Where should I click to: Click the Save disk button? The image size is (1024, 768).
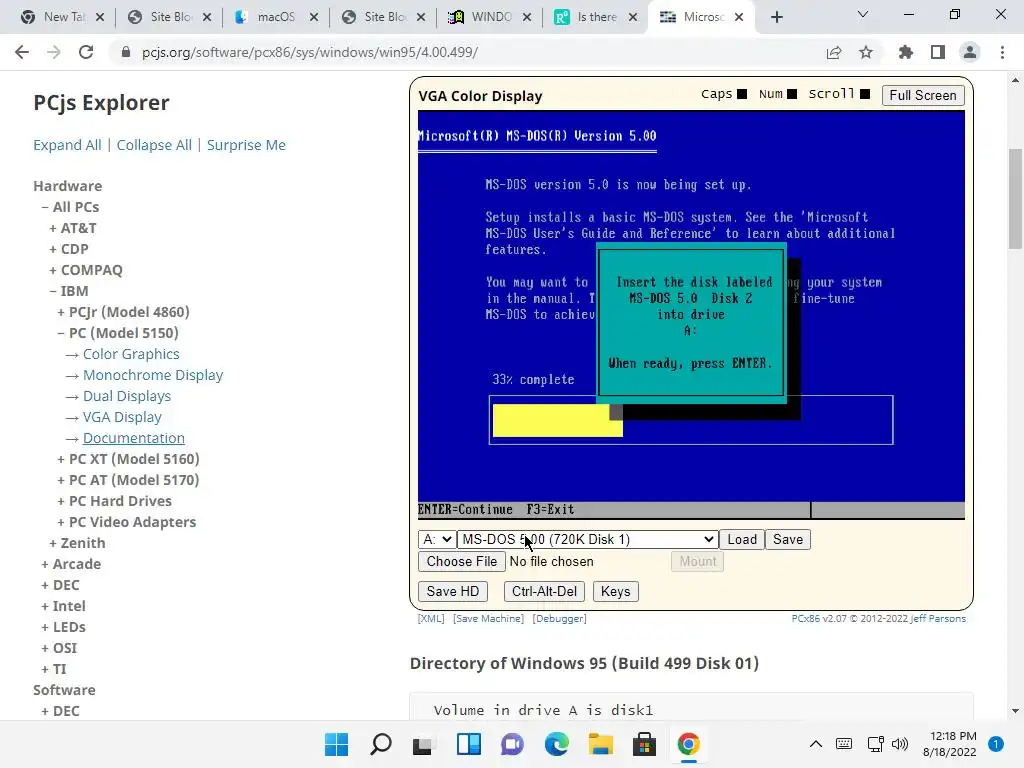[x=788, y=539]
